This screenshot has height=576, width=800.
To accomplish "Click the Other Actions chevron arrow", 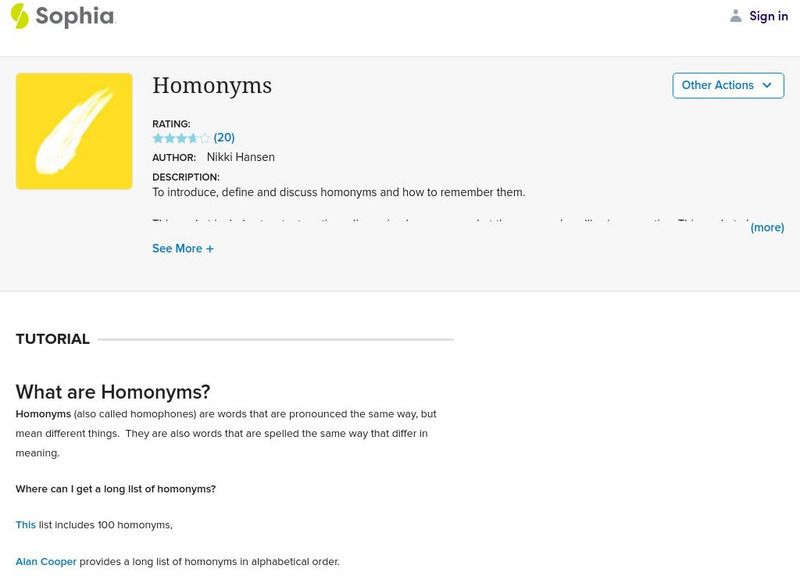I will (x=767, y=85).
